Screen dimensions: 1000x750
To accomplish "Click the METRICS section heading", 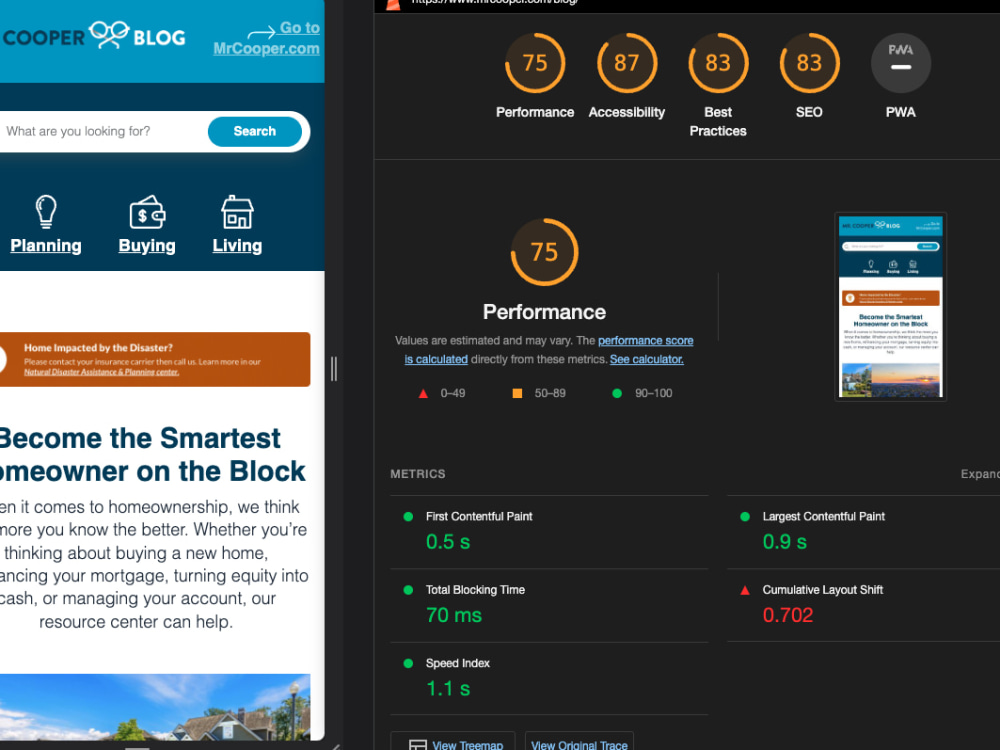I will pos(418,474).
